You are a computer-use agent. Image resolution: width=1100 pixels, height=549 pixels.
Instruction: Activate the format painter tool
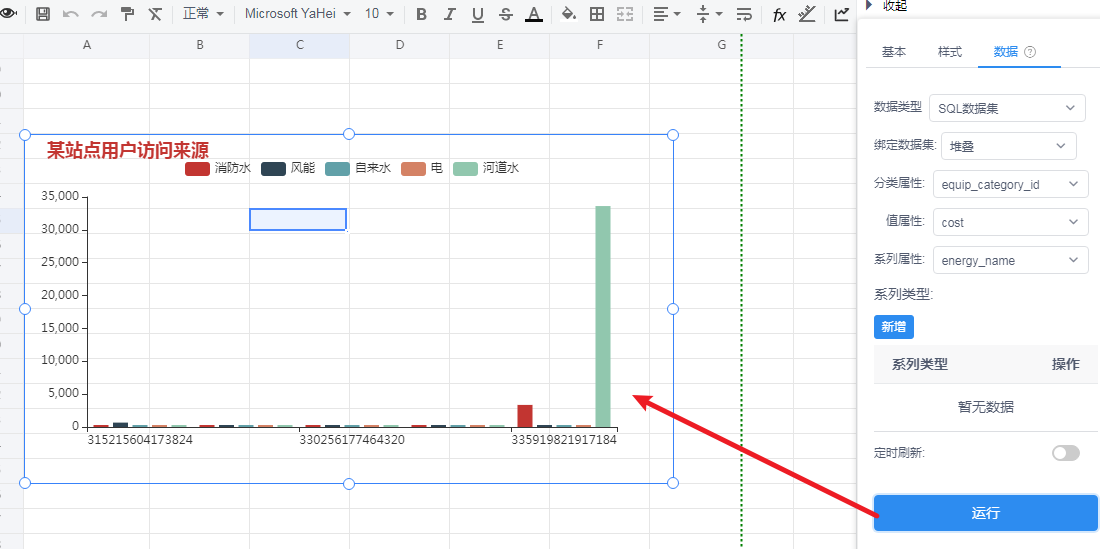pyautogui.click(x=127, y=14)
